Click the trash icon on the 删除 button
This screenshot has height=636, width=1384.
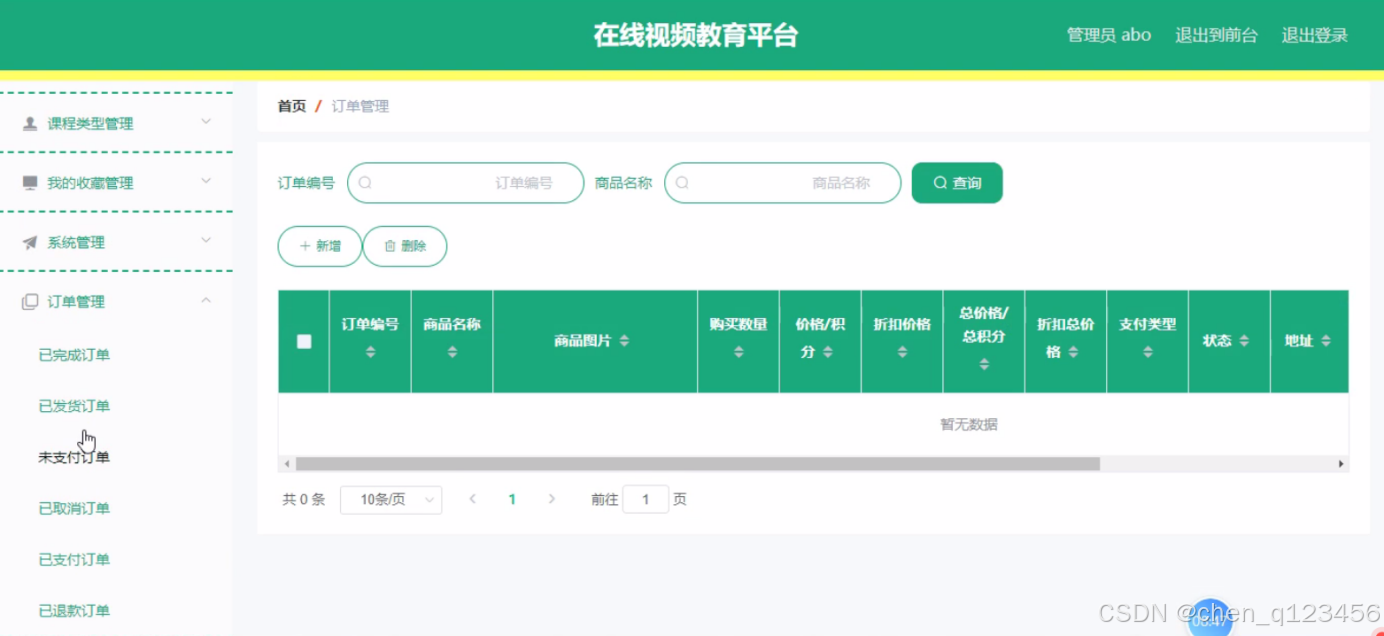click(x=391, y=246)
